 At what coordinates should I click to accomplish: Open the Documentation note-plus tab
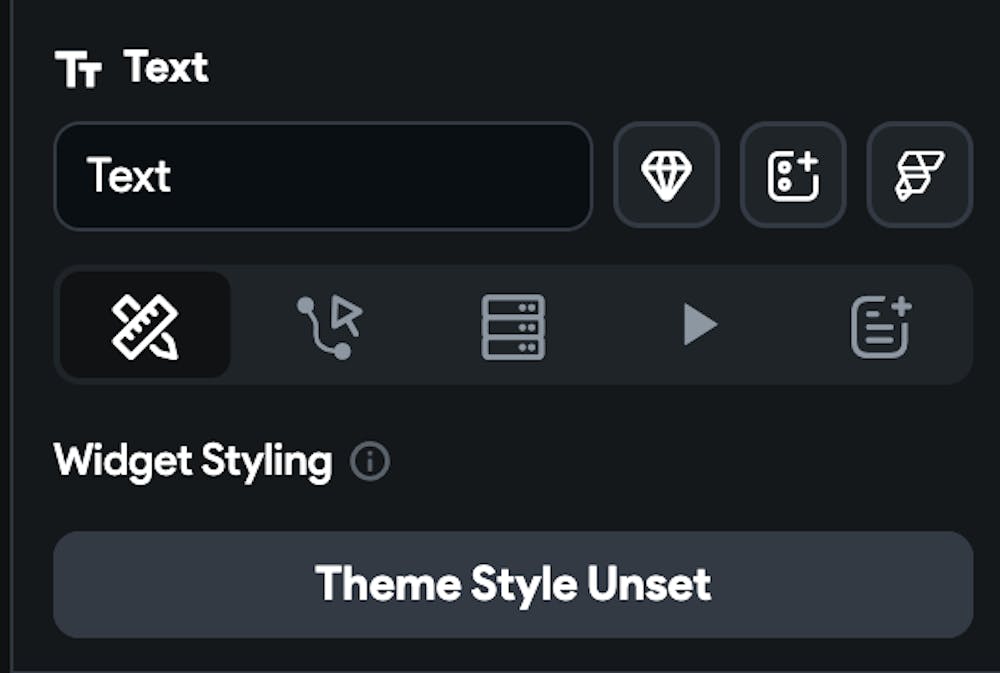coord(881,325)
